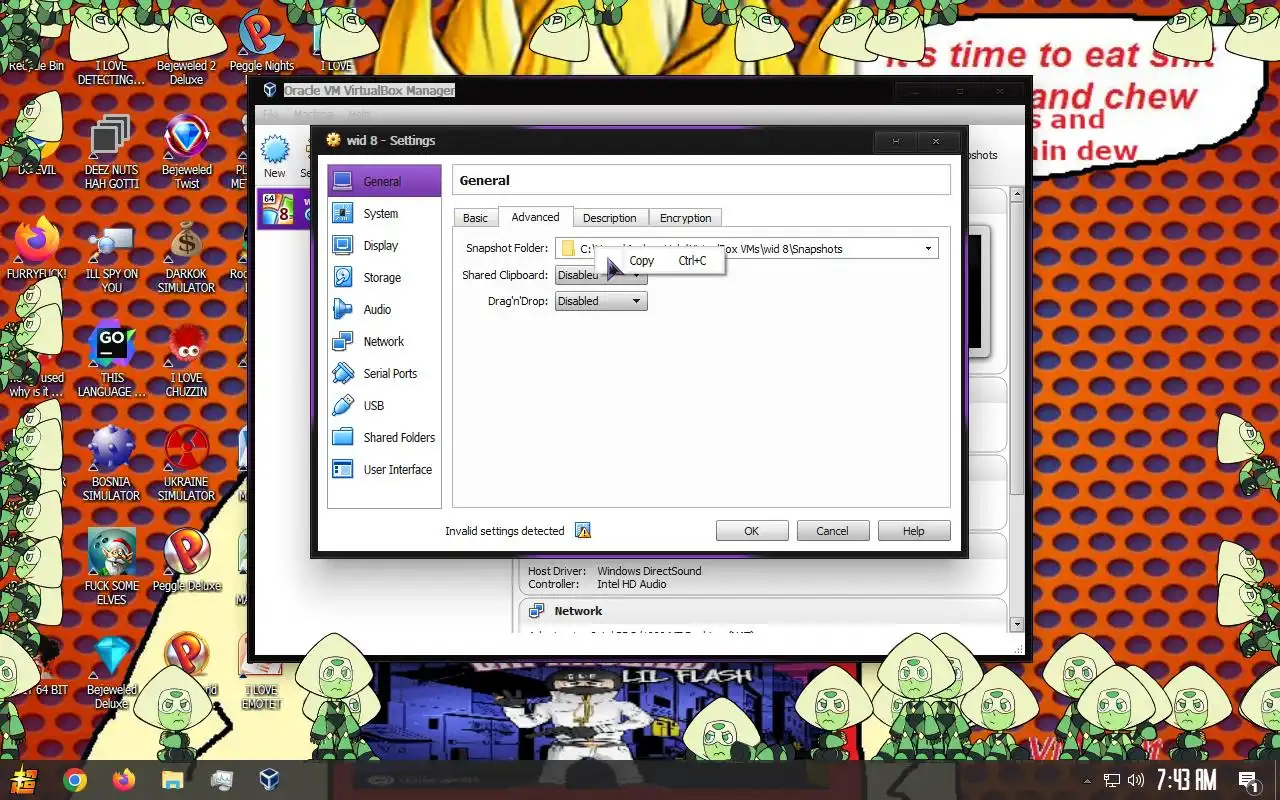Open the I LOVE CHUZZIN desktop icon
The height and width of the screenshot is (800, 1280).
tap(186, 360)
